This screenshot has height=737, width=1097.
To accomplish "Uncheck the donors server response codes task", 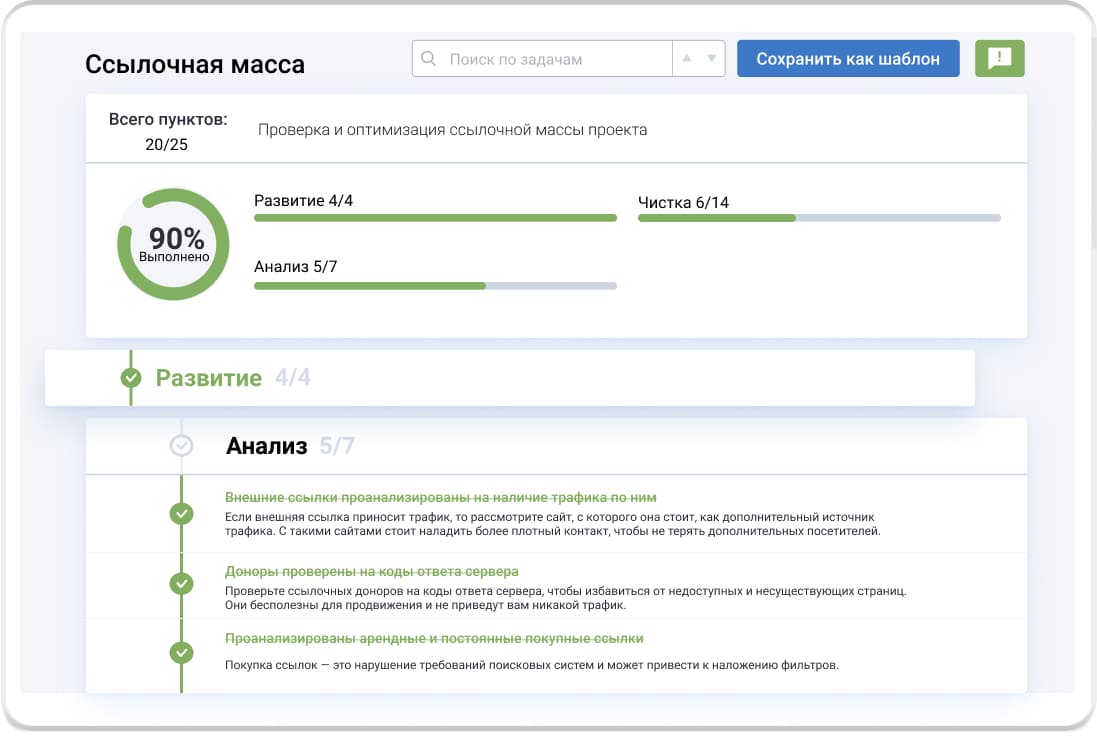I will (x=181, y=583).
